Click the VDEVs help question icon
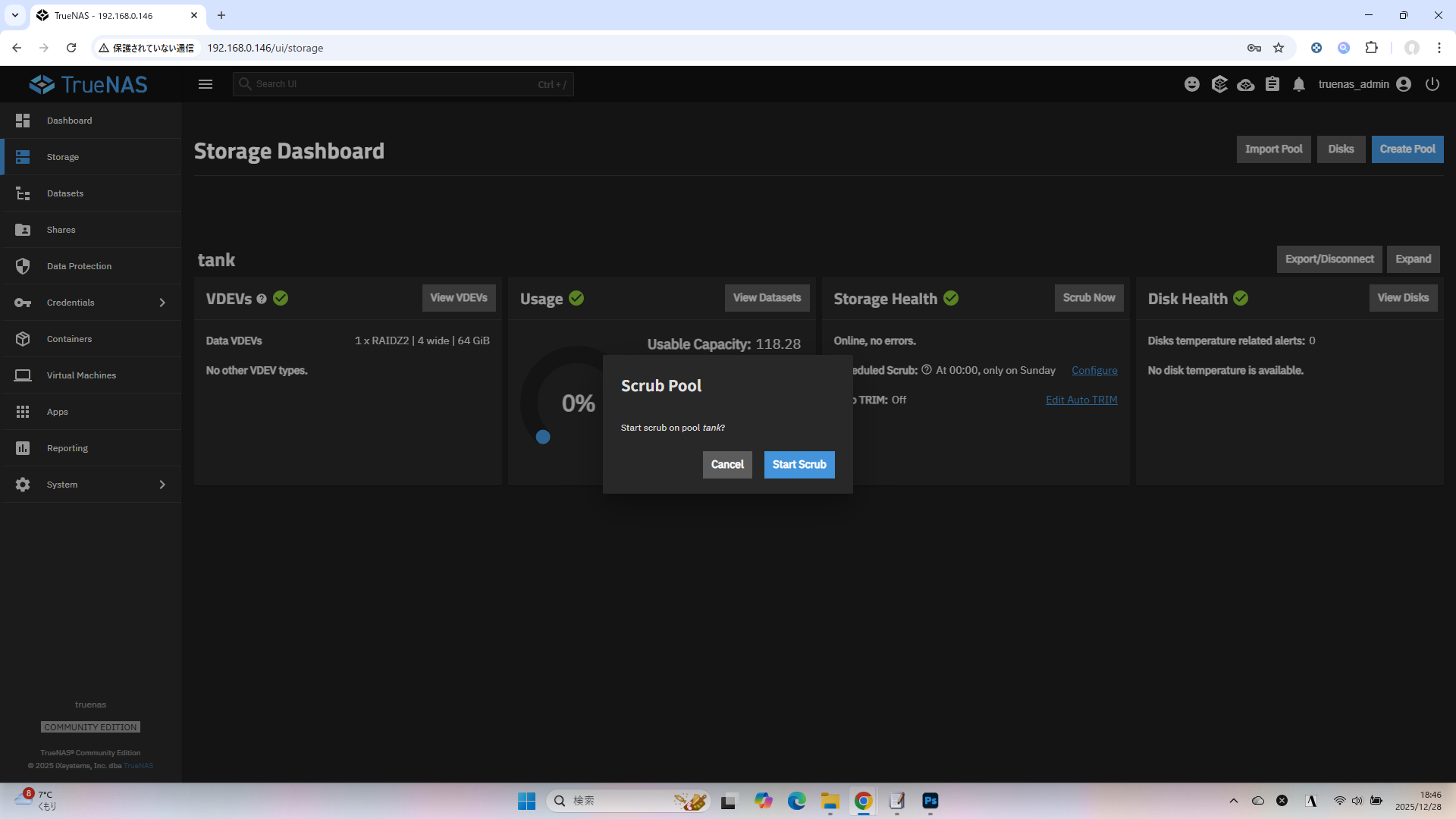The image size is (1456, 819). point(262,299)
